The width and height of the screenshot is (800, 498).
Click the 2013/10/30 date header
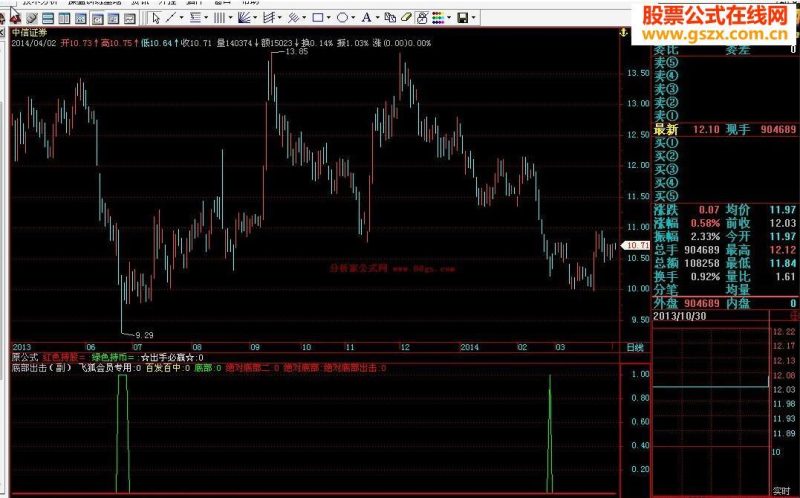pos(680,316)
